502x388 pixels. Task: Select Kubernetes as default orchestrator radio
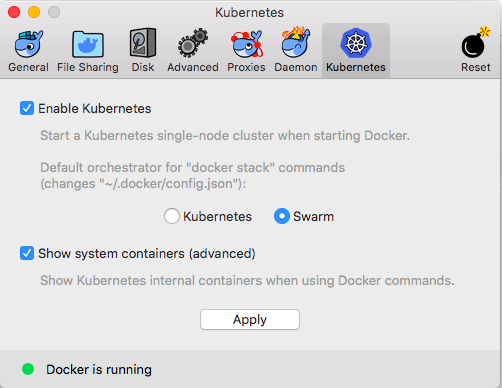point(172,216)
